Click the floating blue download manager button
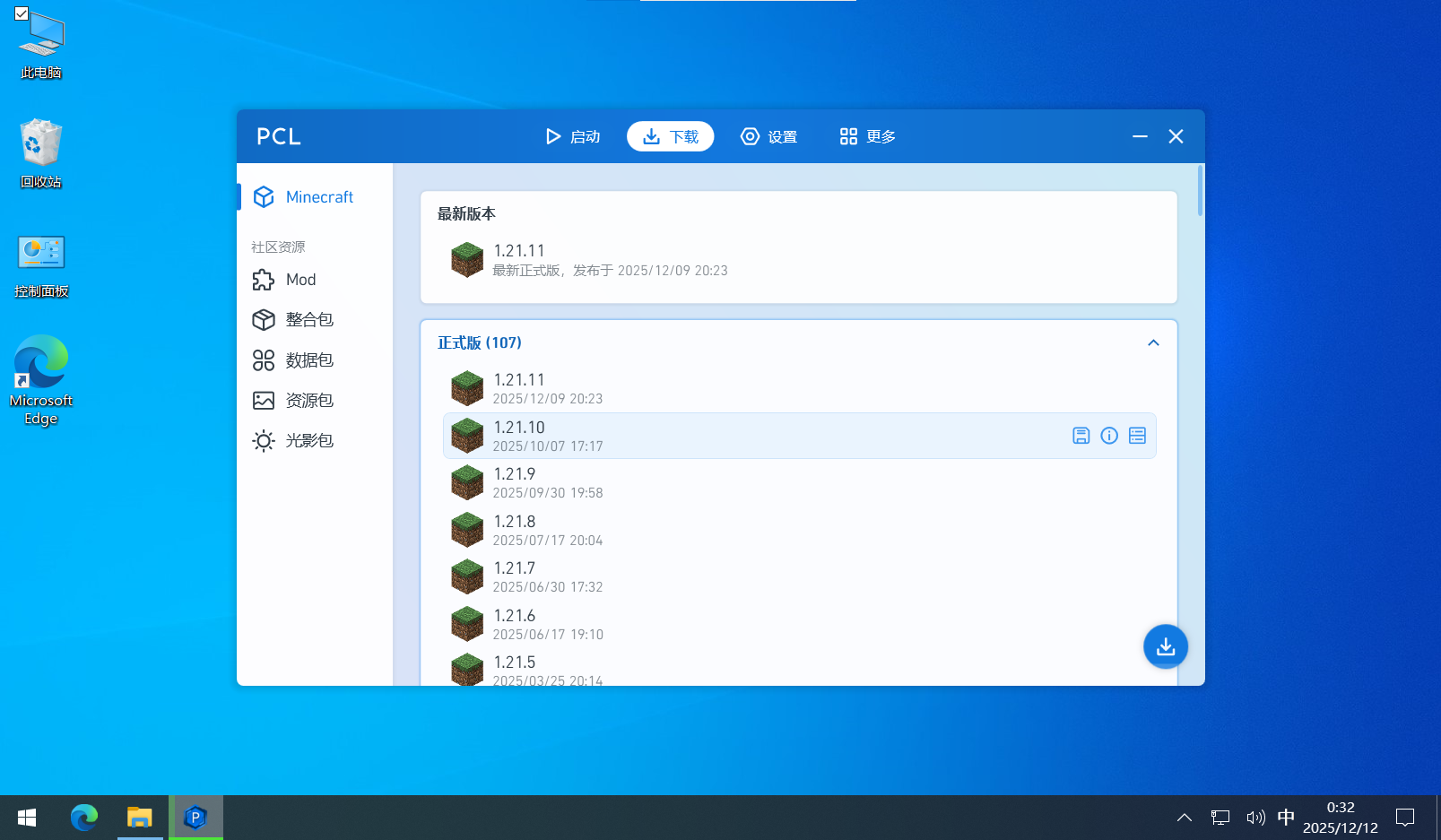This screenshot has height=840, width=1441. pos(1165,646)
